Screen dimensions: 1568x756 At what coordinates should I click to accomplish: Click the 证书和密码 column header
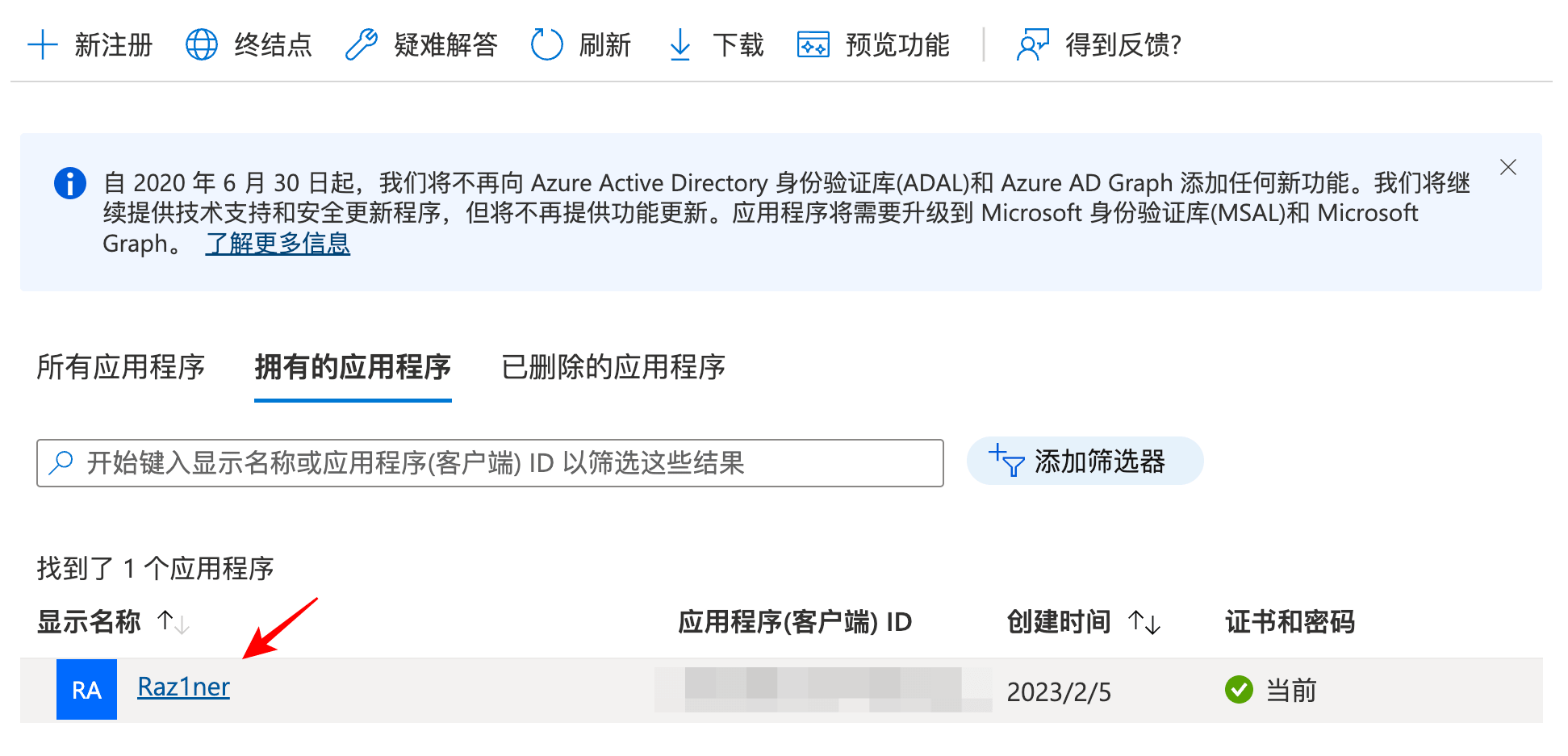1290,622
